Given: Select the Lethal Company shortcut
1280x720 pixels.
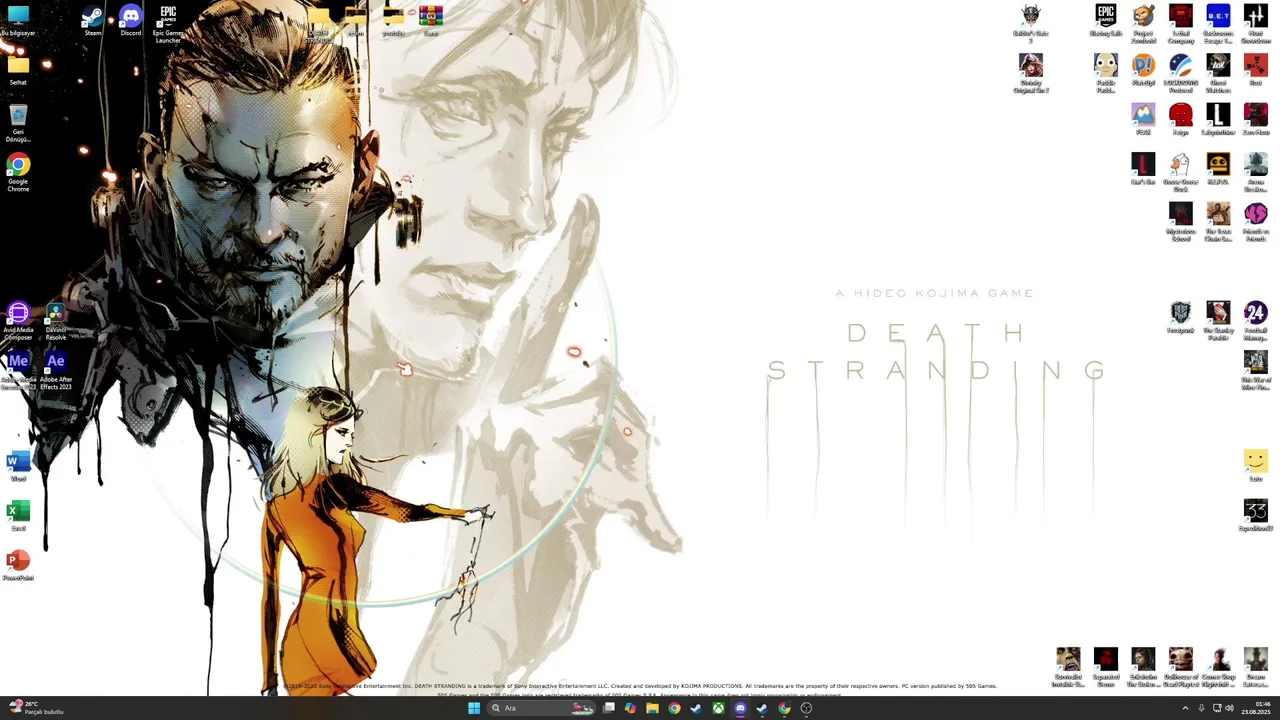Looking at the screenshot, I should pos(1181,24).
